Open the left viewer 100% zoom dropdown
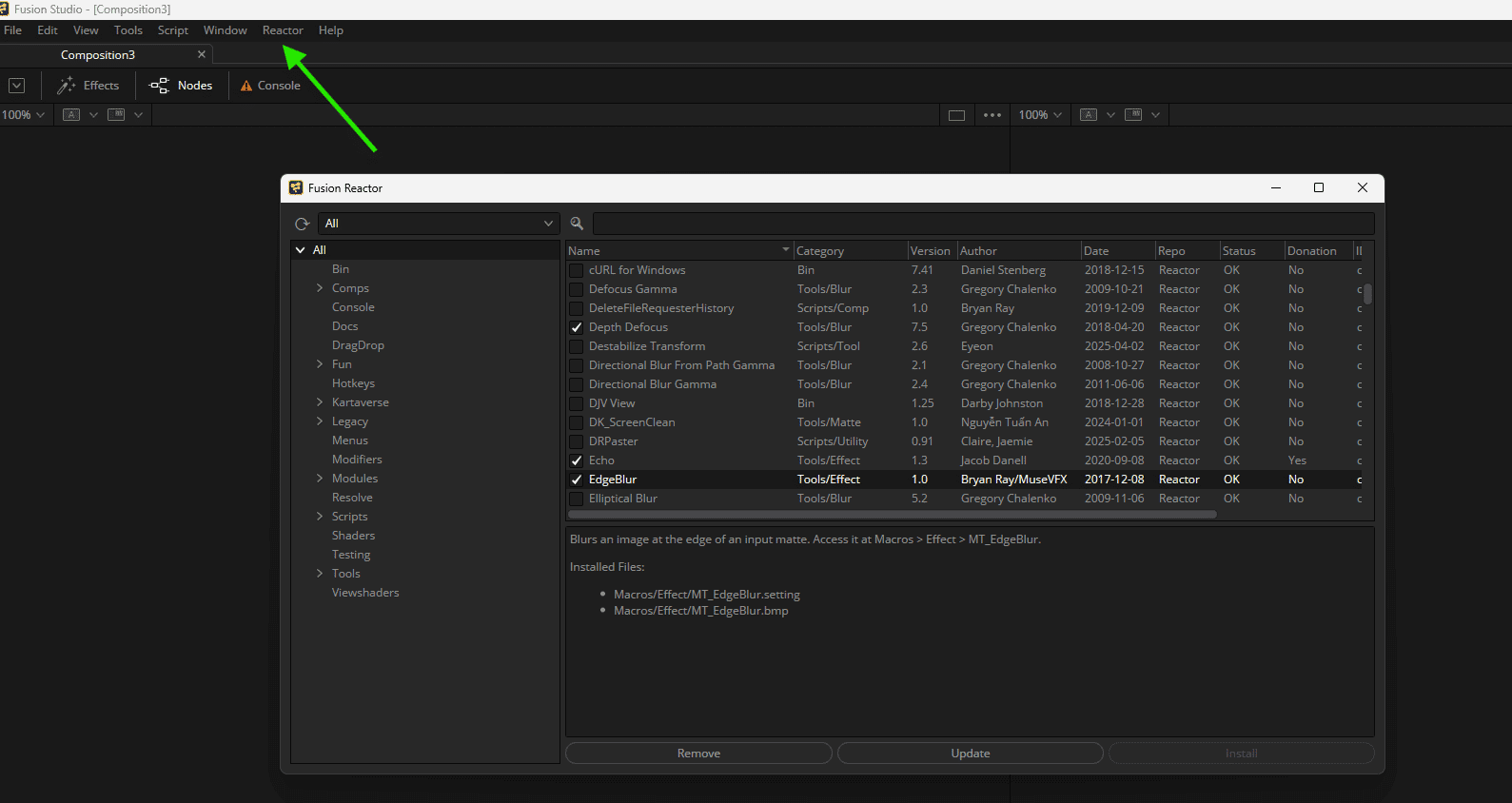This screenshot has width=1512, height=803. [24, 115]
